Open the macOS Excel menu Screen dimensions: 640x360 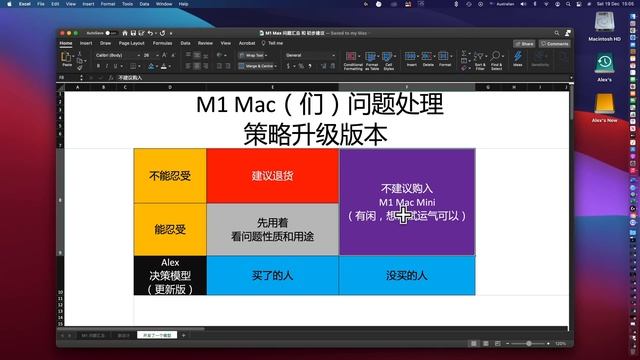24,4
